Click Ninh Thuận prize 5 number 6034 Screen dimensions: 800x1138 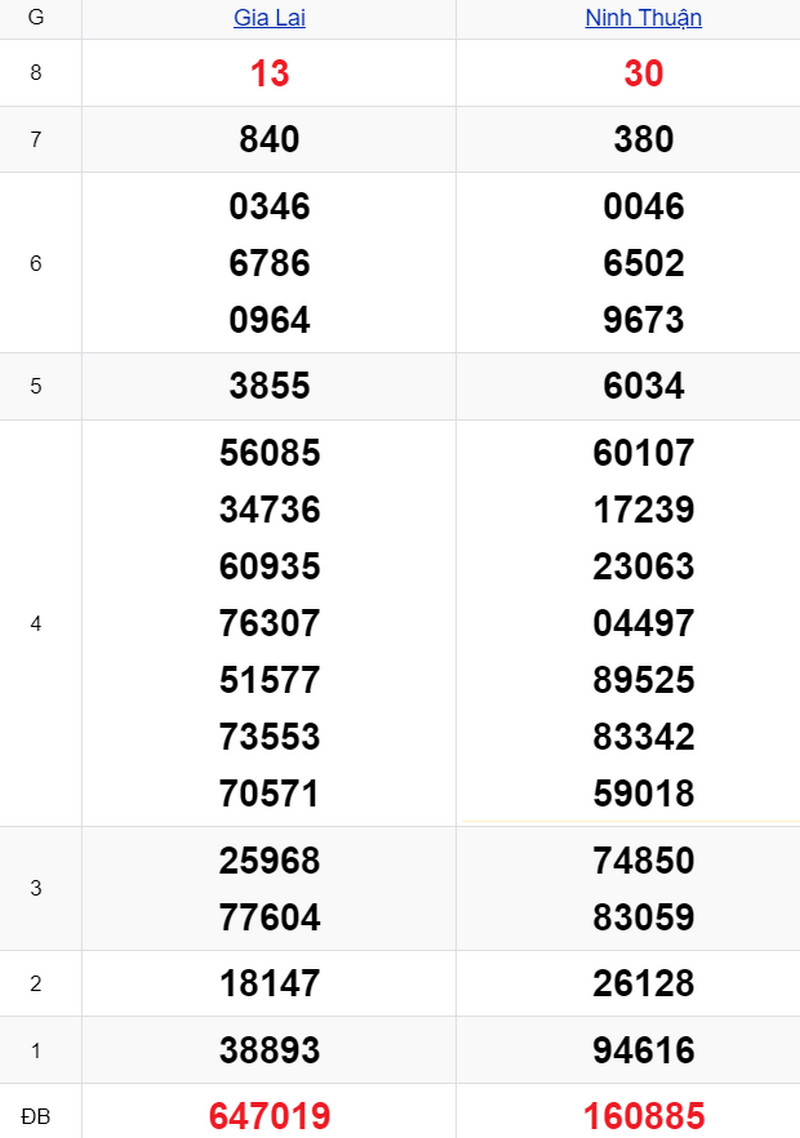coord(644,385)
